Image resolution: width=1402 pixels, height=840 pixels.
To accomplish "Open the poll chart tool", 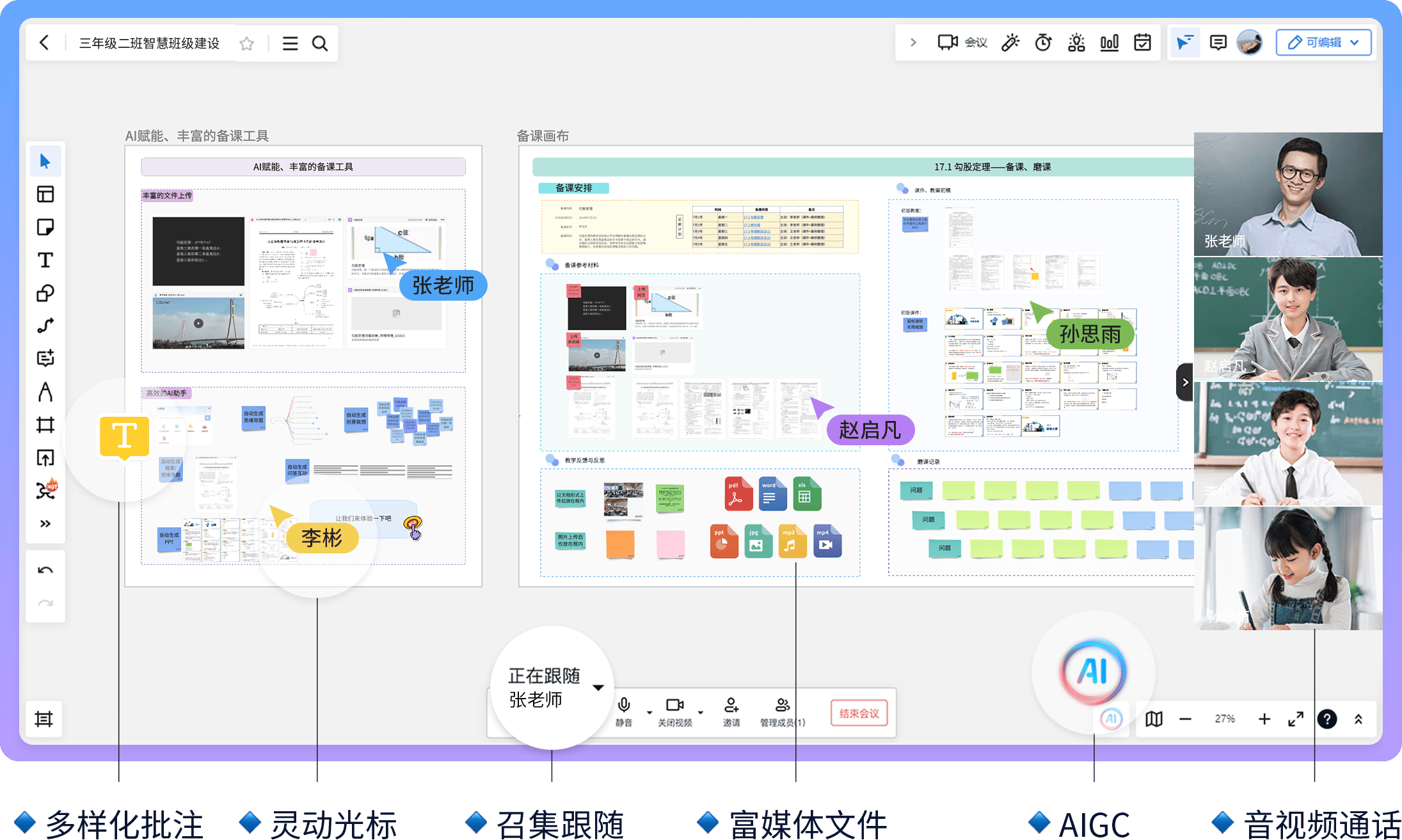I will click(1109, 43).
